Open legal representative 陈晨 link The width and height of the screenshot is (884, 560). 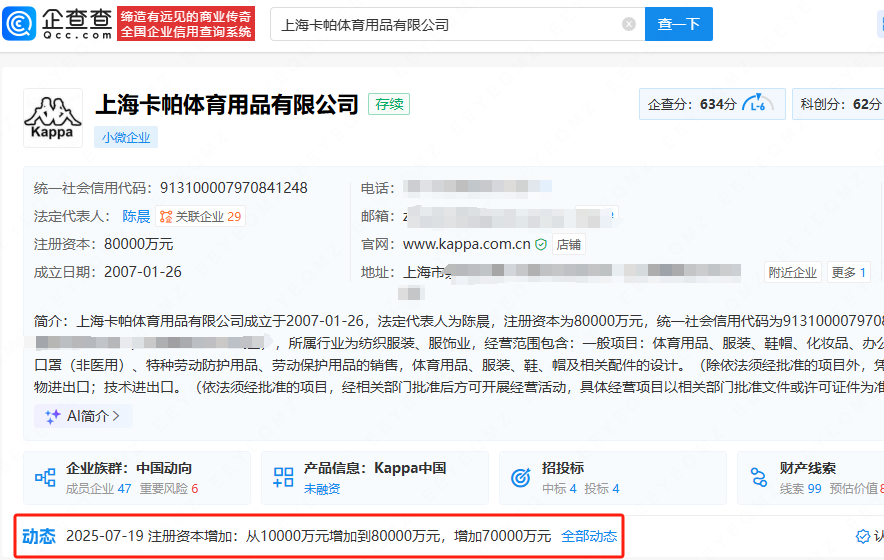(x=136, y=217)
